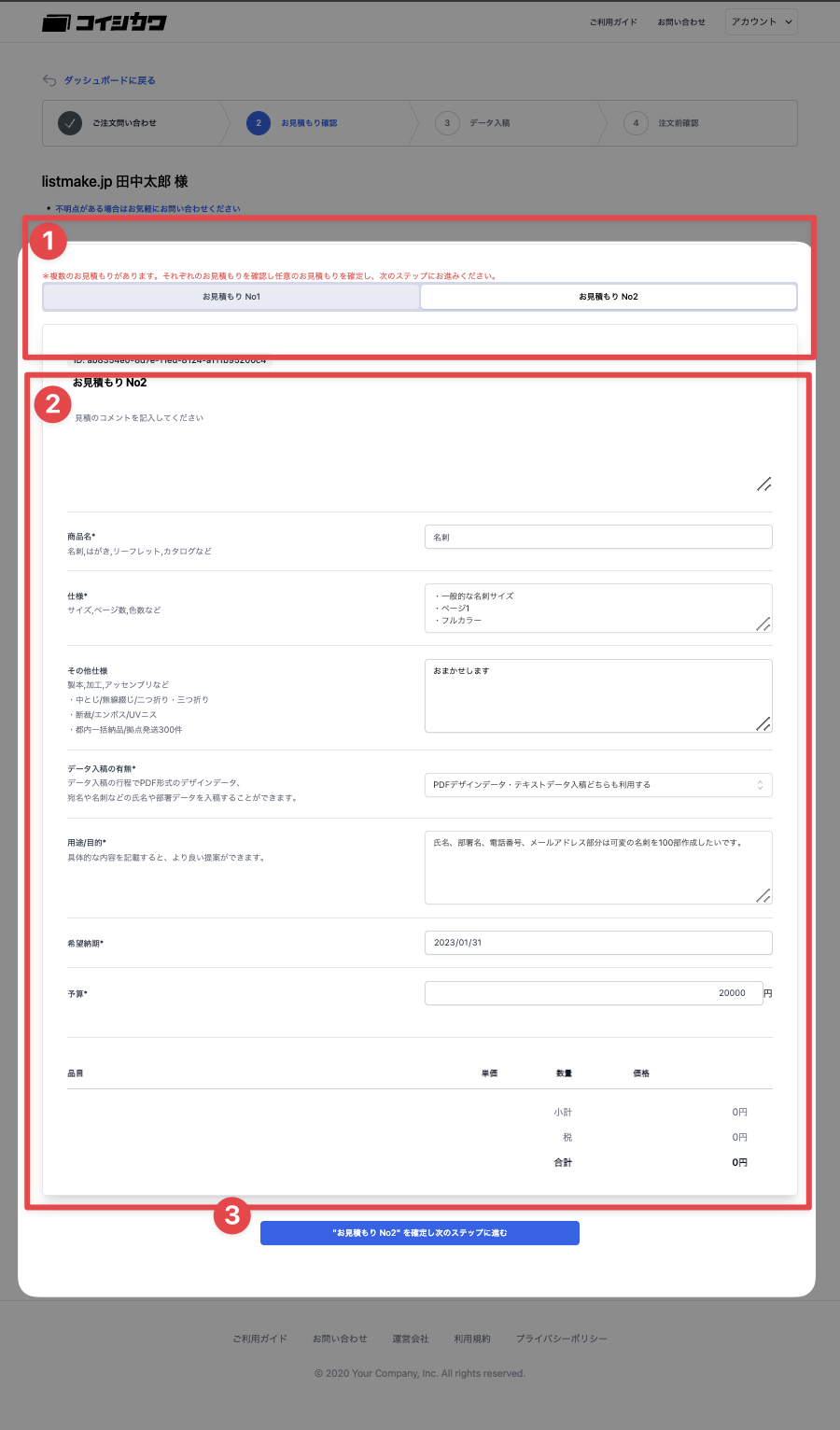Image resolution: width=840 pixels, height=1430 pixels.
Task: Click step 2 circle お見積もり確認
Action: 259,122
